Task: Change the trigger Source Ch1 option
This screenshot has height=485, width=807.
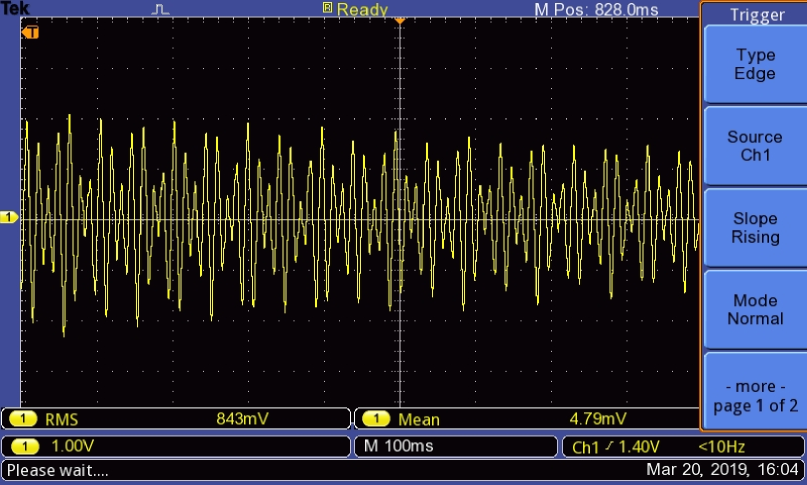Action: coord(754,147)
